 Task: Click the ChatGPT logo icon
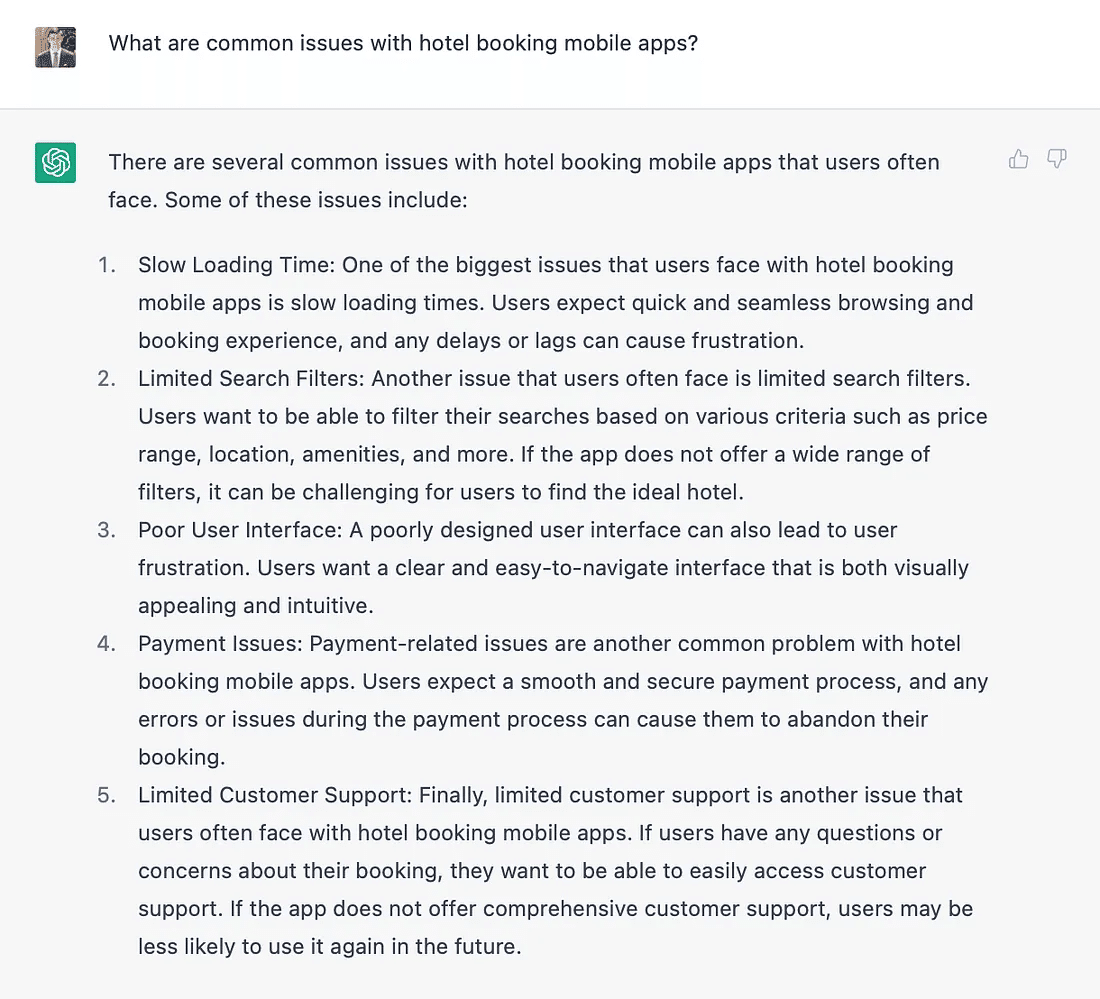click(x=56, y=162)
